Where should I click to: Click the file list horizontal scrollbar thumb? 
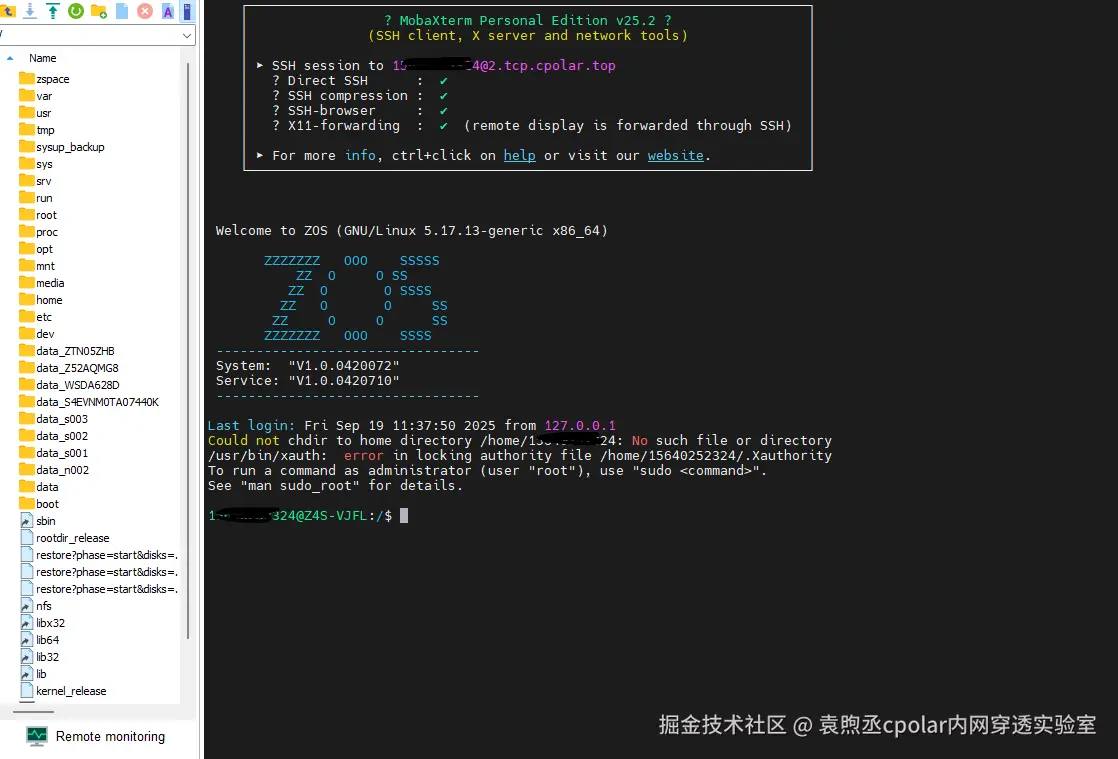click(34, 711)
